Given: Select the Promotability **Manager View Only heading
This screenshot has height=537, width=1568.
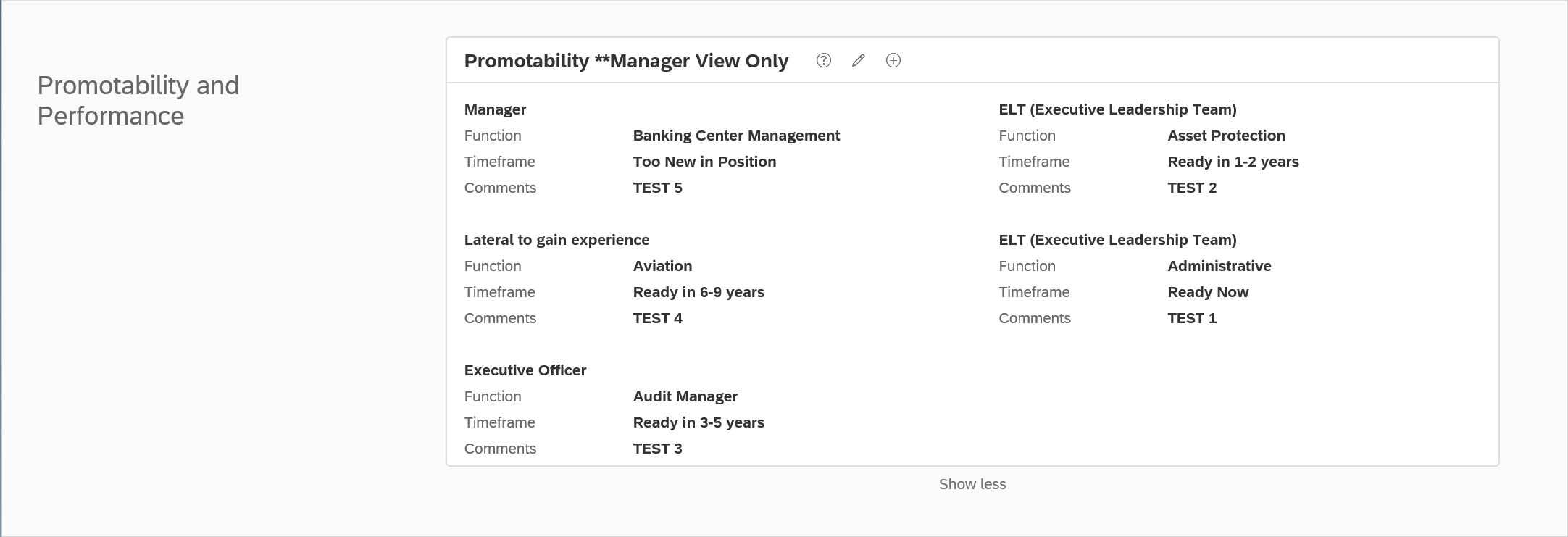Looking at the screenshot, I should click(x=626, y=61).
